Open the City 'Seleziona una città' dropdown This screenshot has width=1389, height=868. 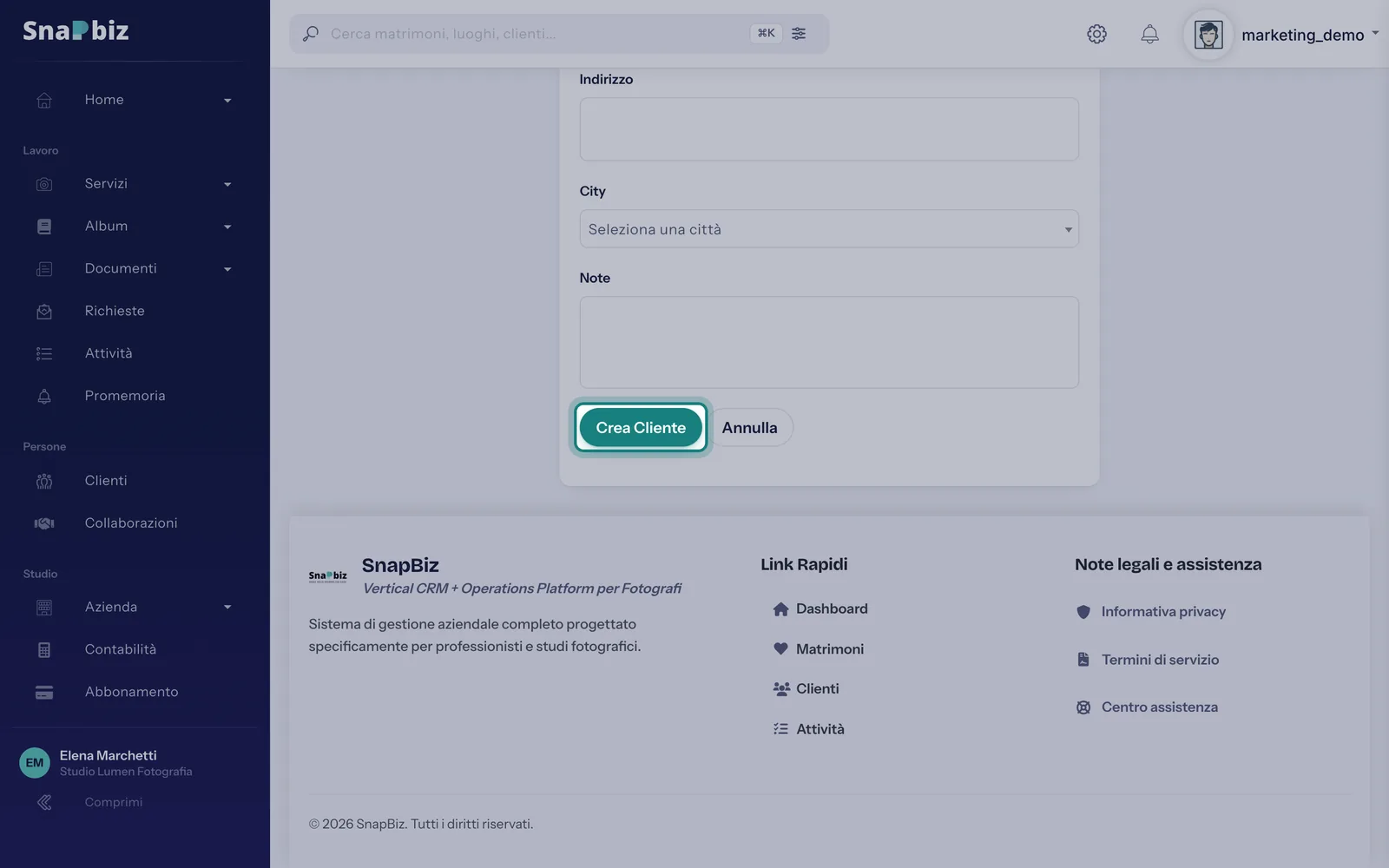pyautogui.click(x=829, y=229)
